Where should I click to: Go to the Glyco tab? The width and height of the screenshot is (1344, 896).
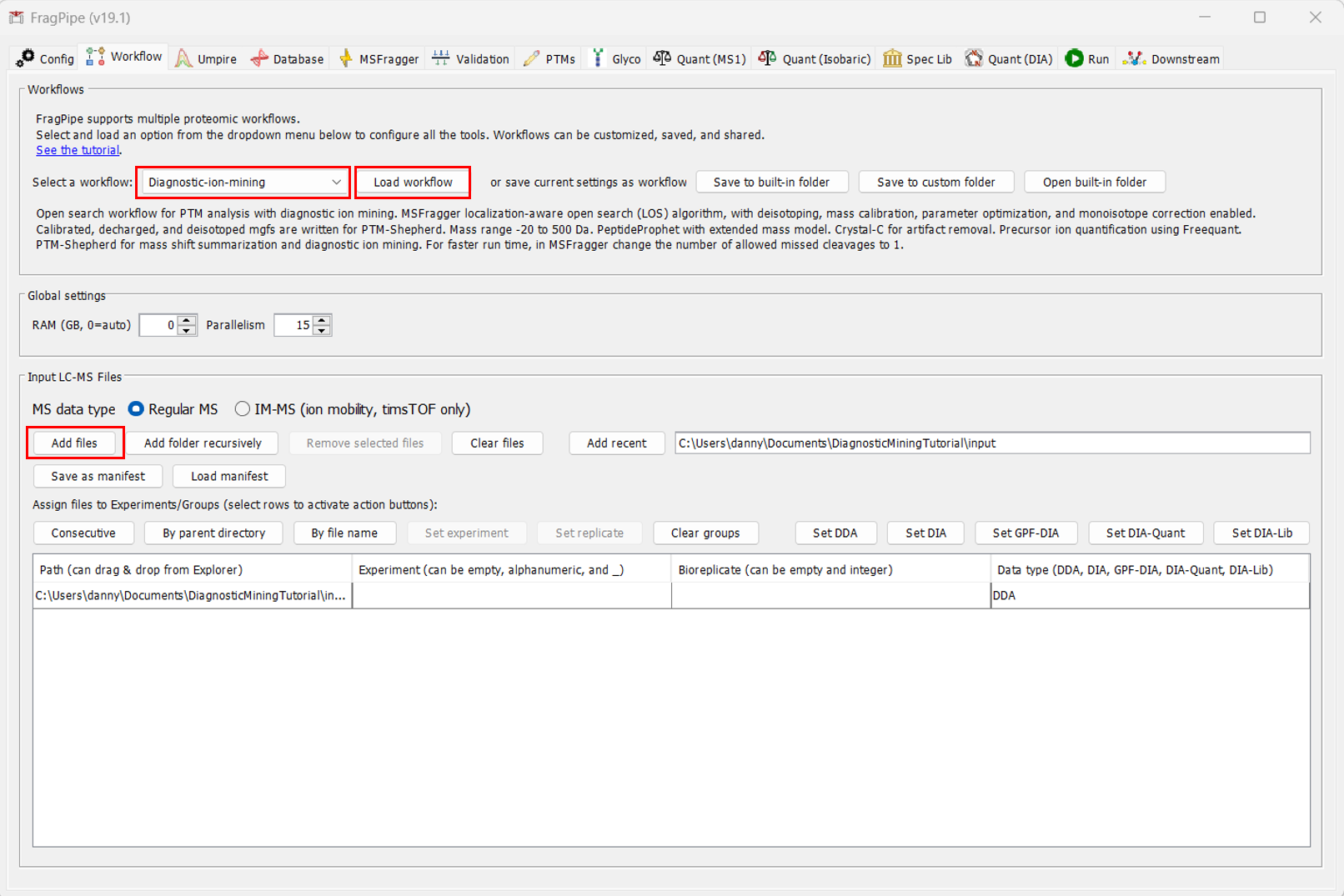coord(616,58)
